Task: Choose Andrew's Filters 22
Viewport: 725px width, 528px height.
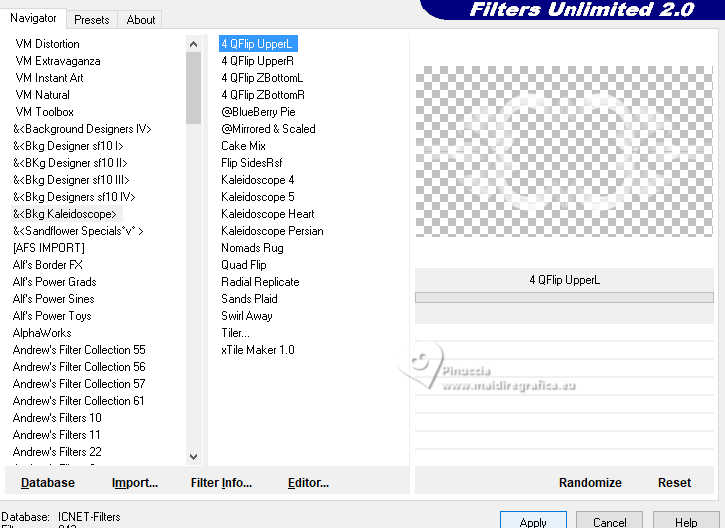Action: (x=57, y=452)
